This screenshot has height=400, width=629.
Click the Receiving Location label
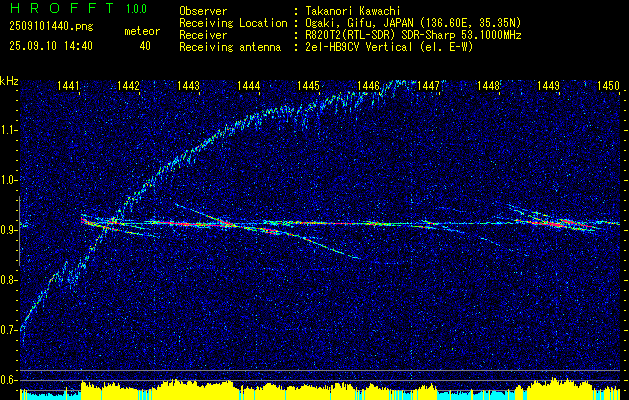pyautogui.click(x=233, y=23)
